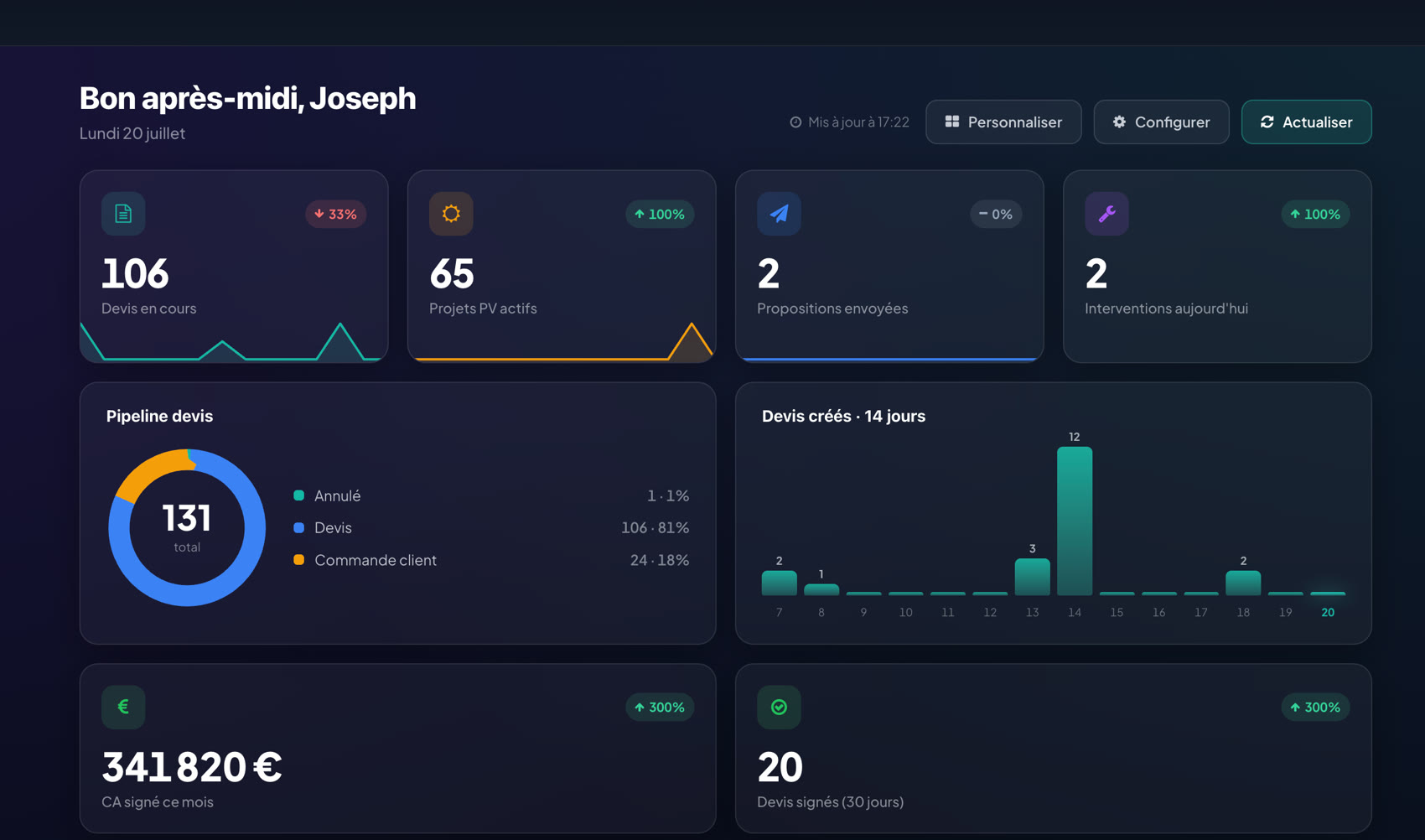Click the document icon on Devis en cours card
1425x840 pixels.
[123, 214]
